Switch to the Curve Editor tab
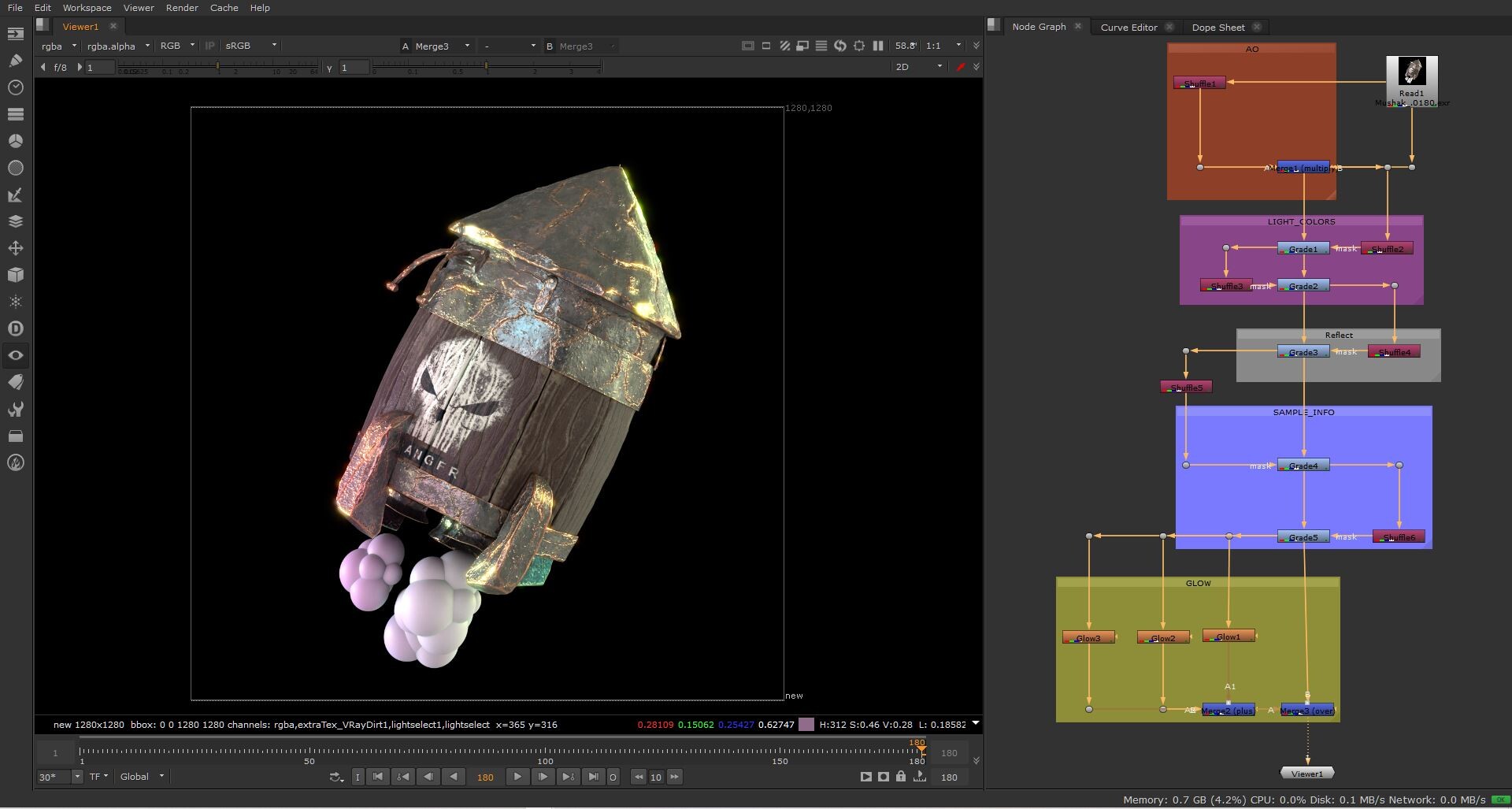 [x=1128, y=27]
